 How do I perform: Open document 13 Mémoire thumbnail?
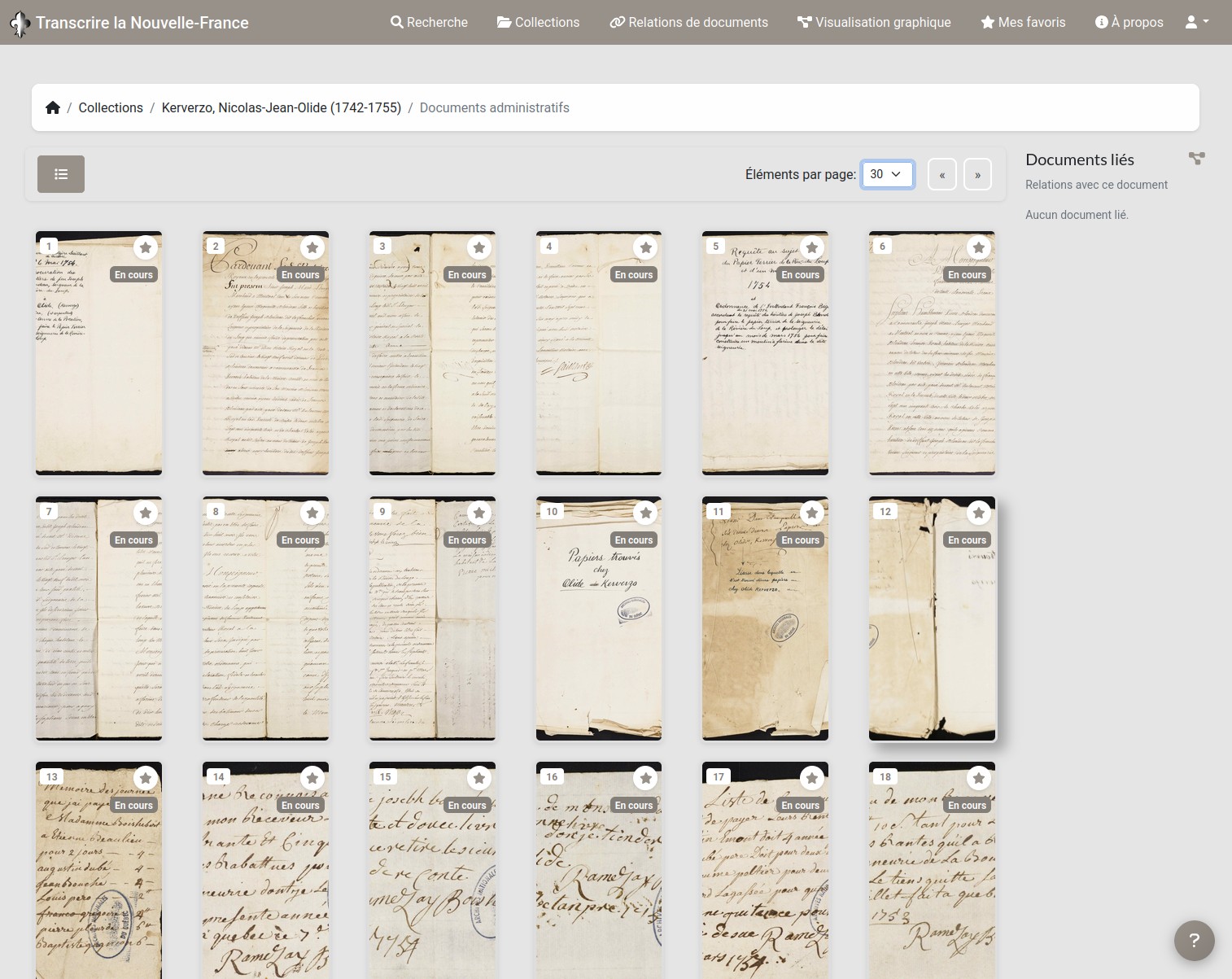[x=98, y=879]
